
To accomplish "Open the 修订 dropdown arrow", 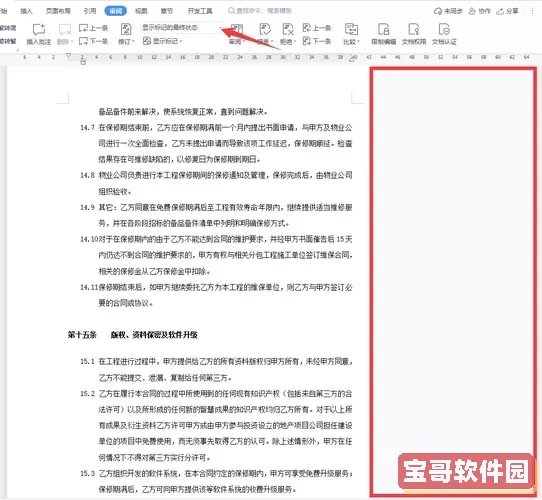I will coord(134,42).
